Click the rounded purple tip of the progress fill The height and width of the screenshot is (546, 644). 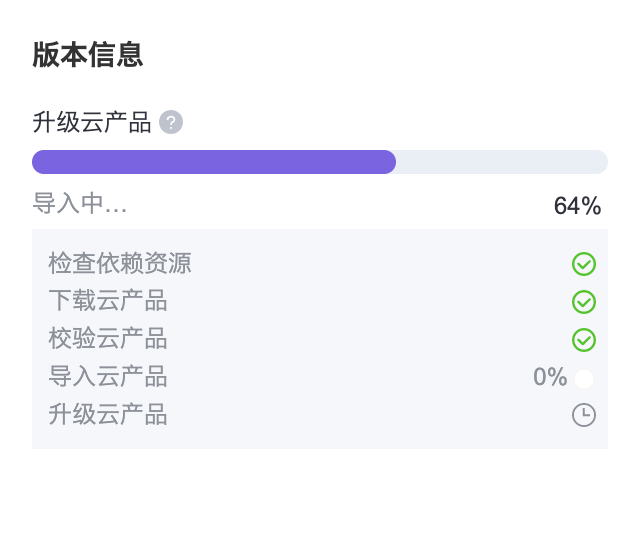pyautogui.click(x=389, y=162)
